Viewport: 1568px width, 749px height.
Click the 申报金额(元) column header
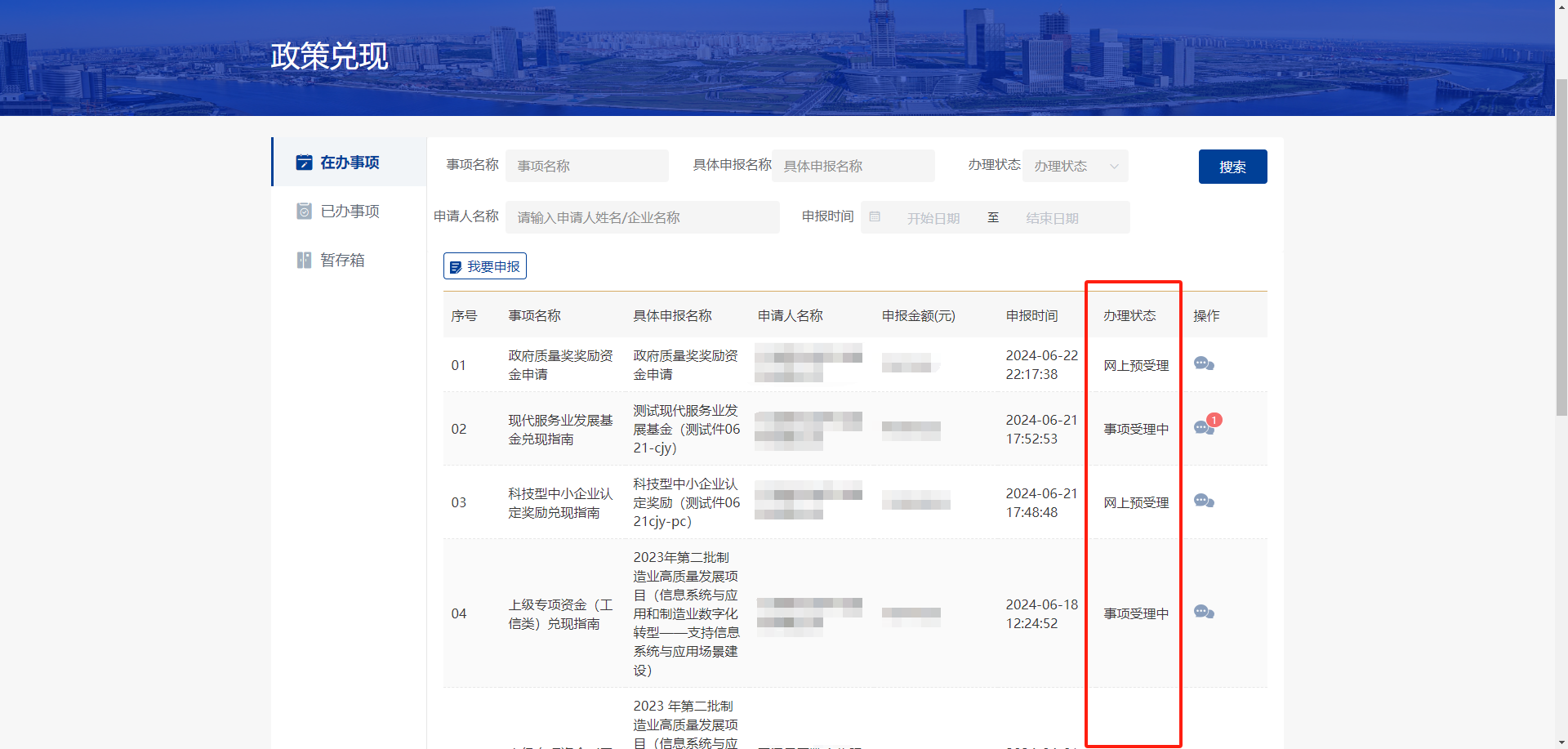coord(918,315)
